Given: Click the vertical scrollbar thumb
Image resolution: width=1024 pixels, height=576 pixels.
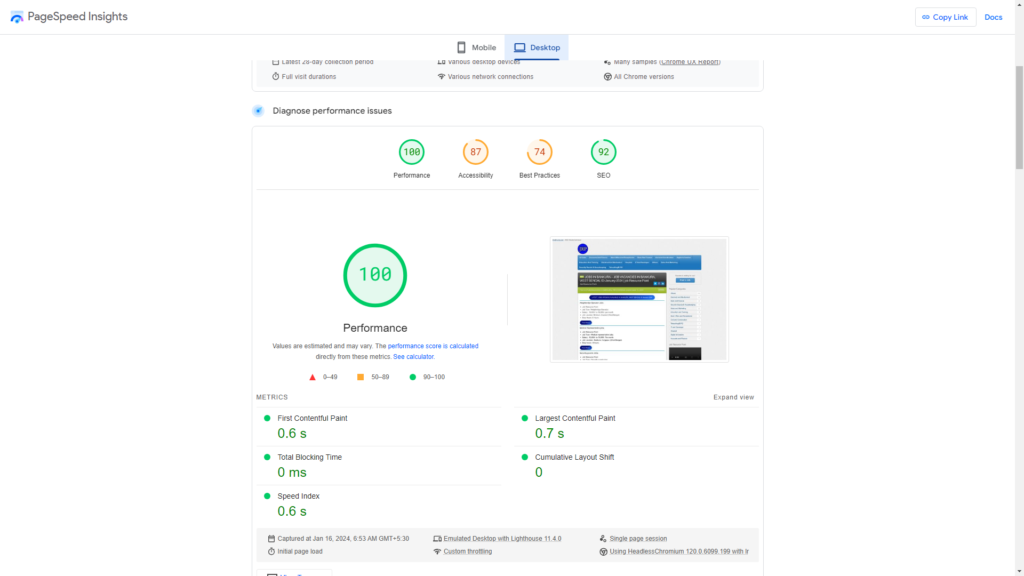Looking at the screenshot, I should 1019,118.
